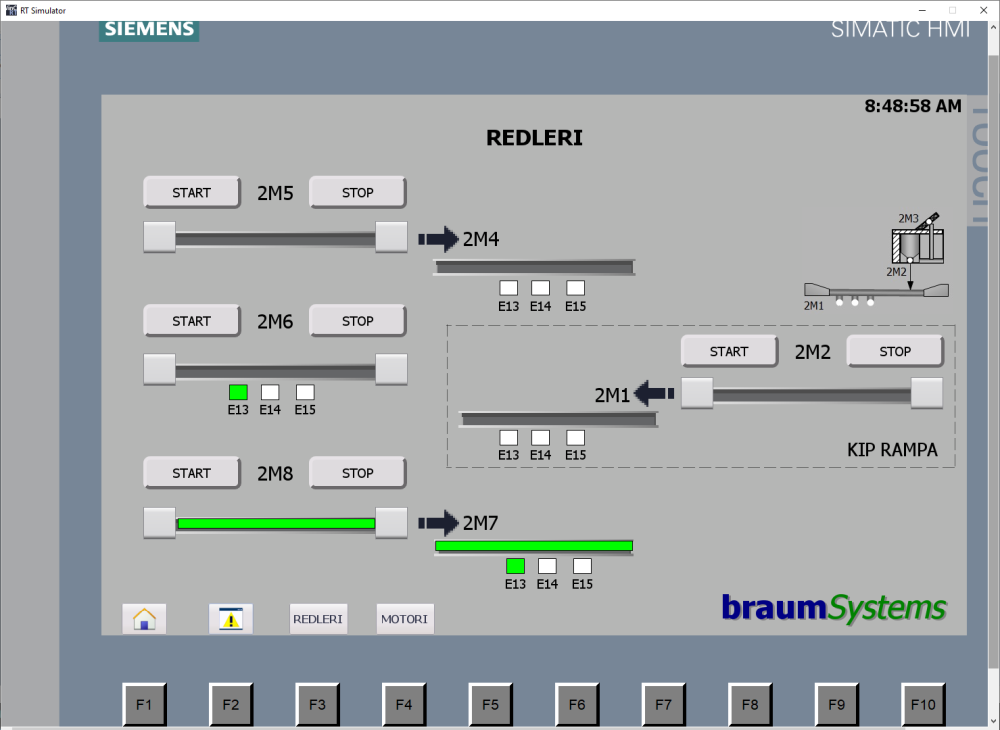Click the braumSystems logo
The height and width of the screenshot is (730, 1000).
pos(833,606)
